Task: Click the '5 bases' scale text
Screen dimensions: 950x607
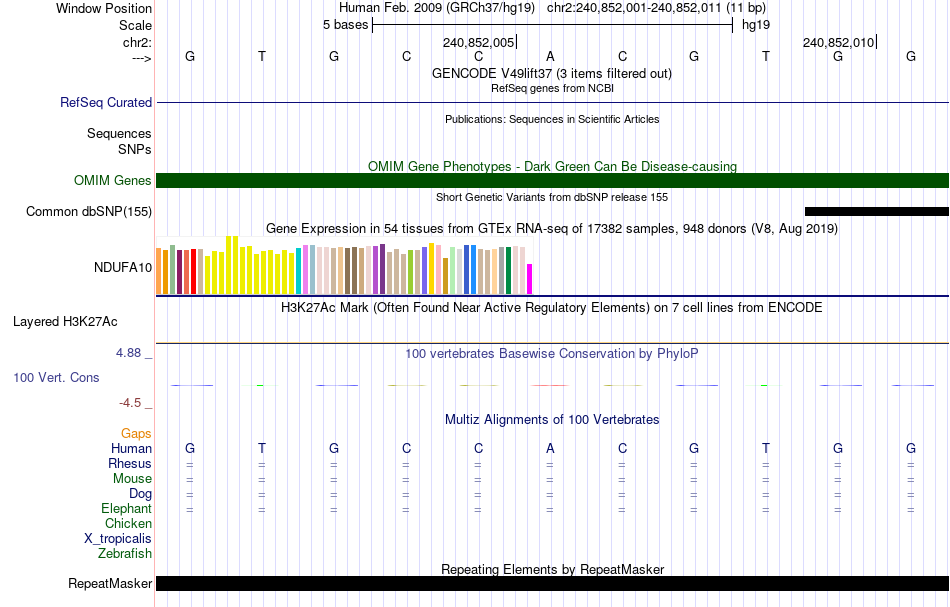Action: (x=345, y=24)
